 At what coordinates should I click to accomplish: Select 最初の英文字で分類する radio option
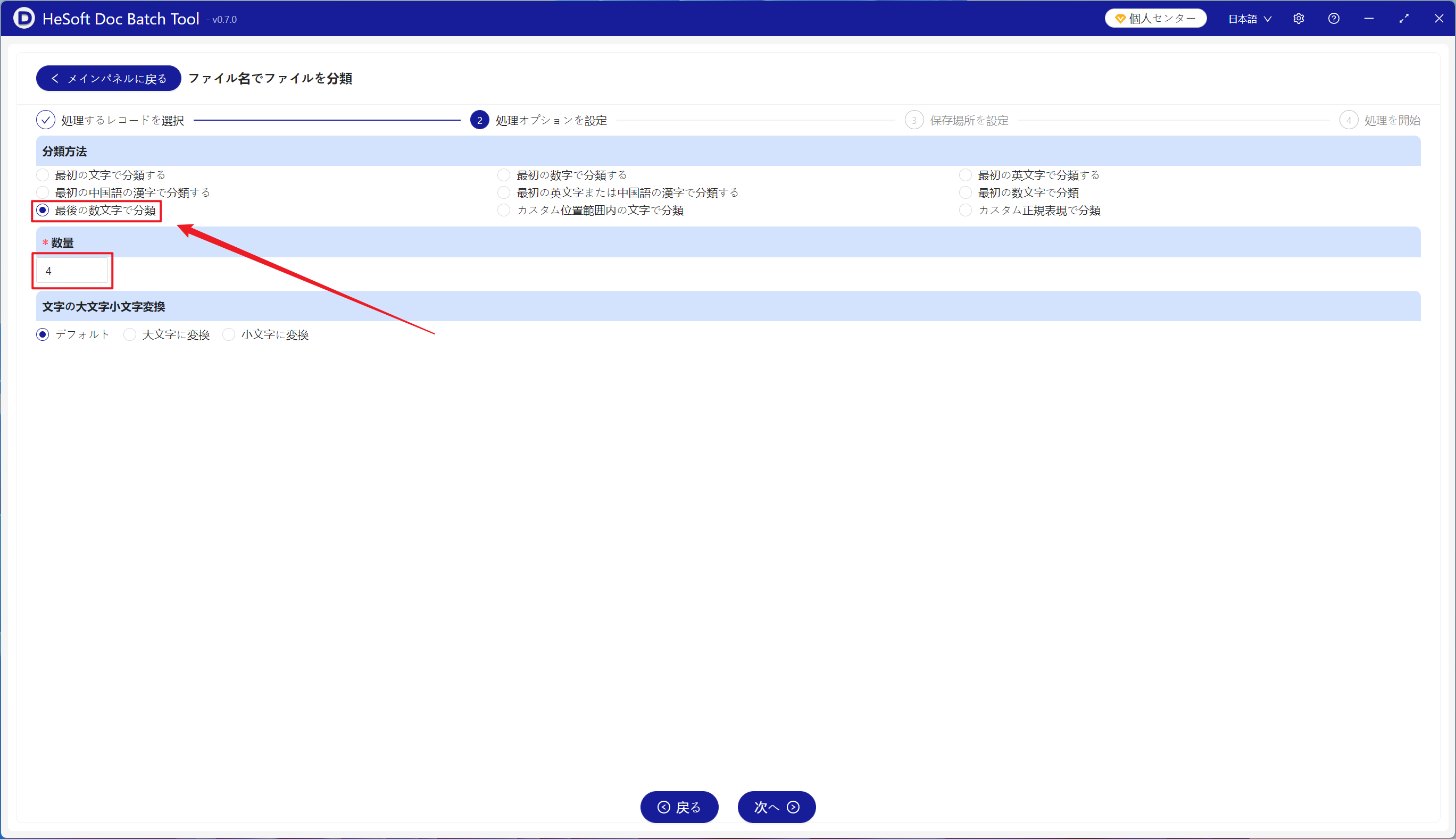tap(1029, 174)
